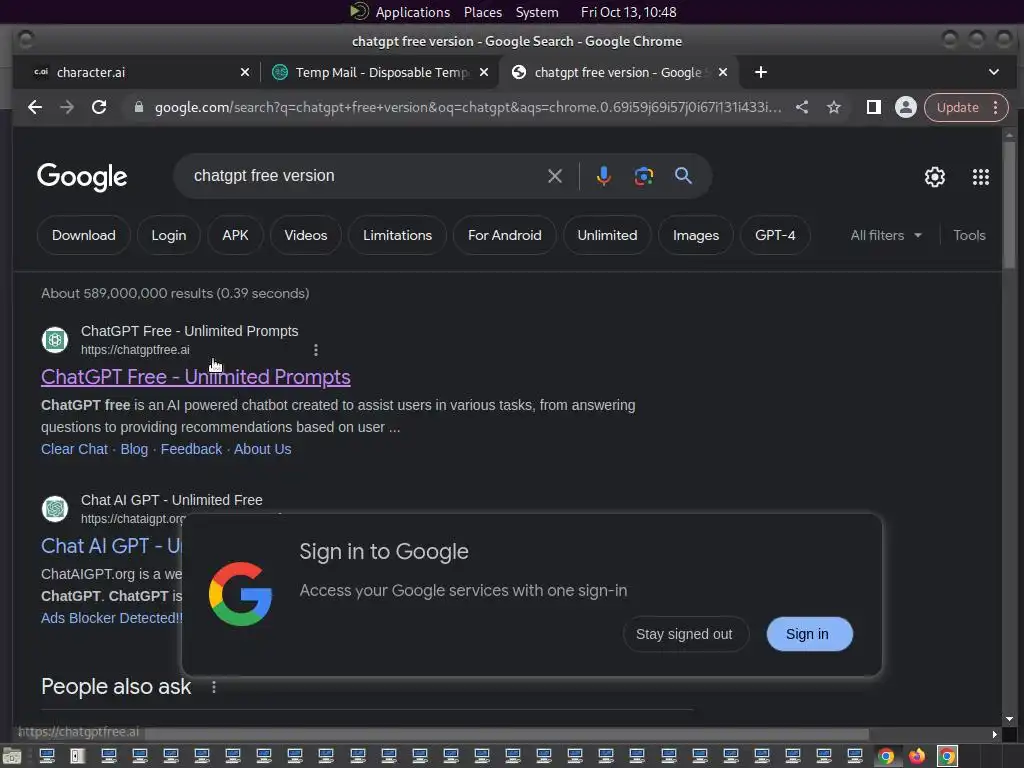
Task: Apply the Unlimited filter chip
Action: [607, 235]
